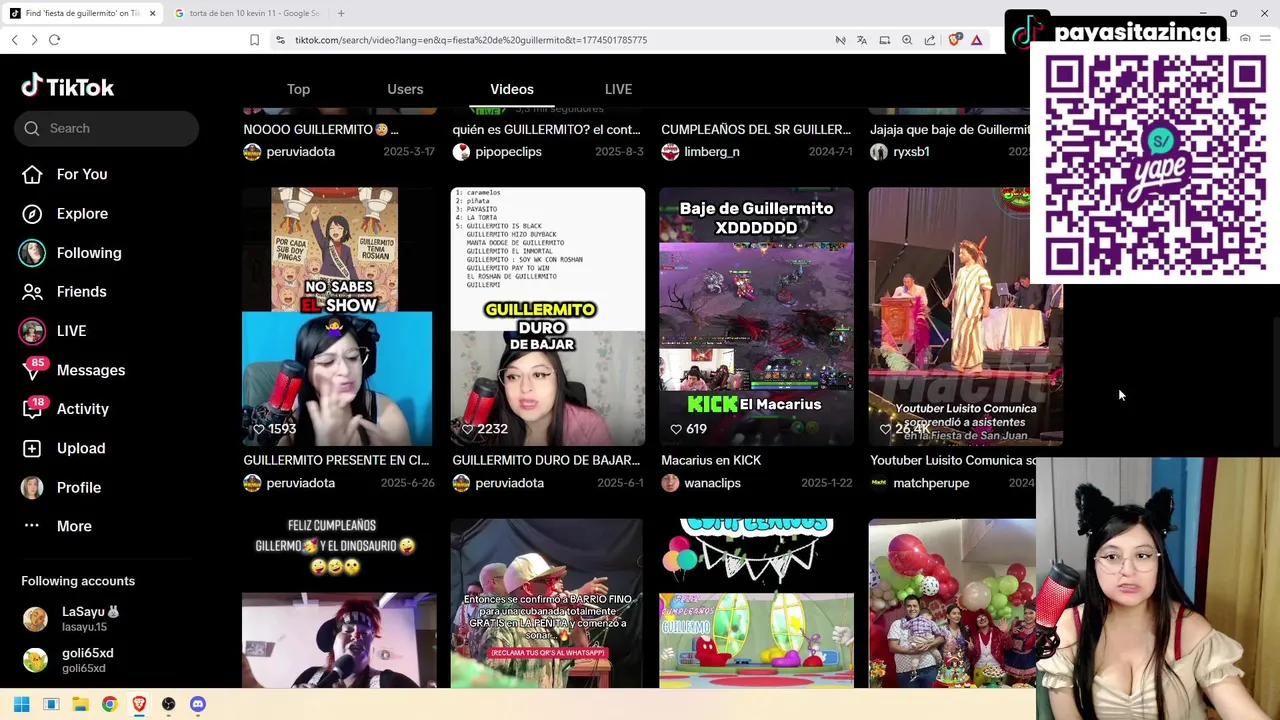Open the LIVE sidebar icon
Viewport: 1280px width, 720px height.
click(32, 331)
